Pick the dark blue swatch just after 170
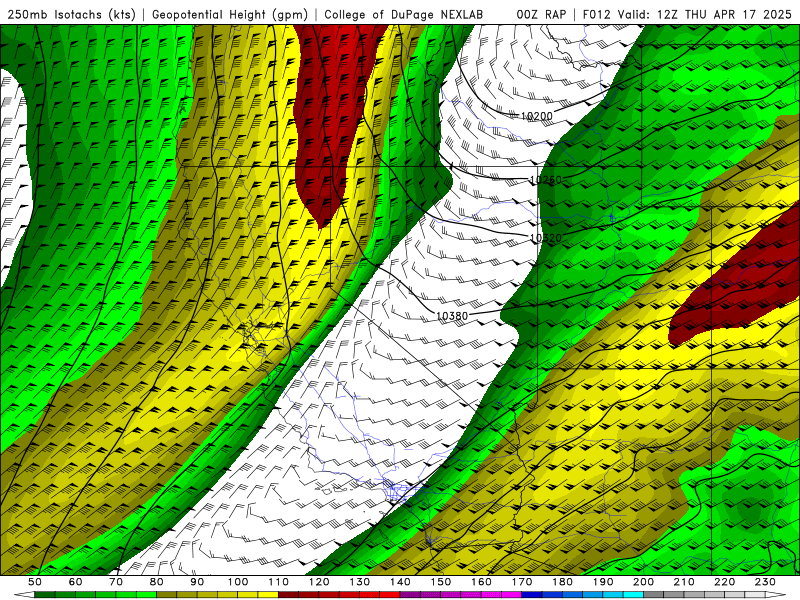 (x=532, y=595)
